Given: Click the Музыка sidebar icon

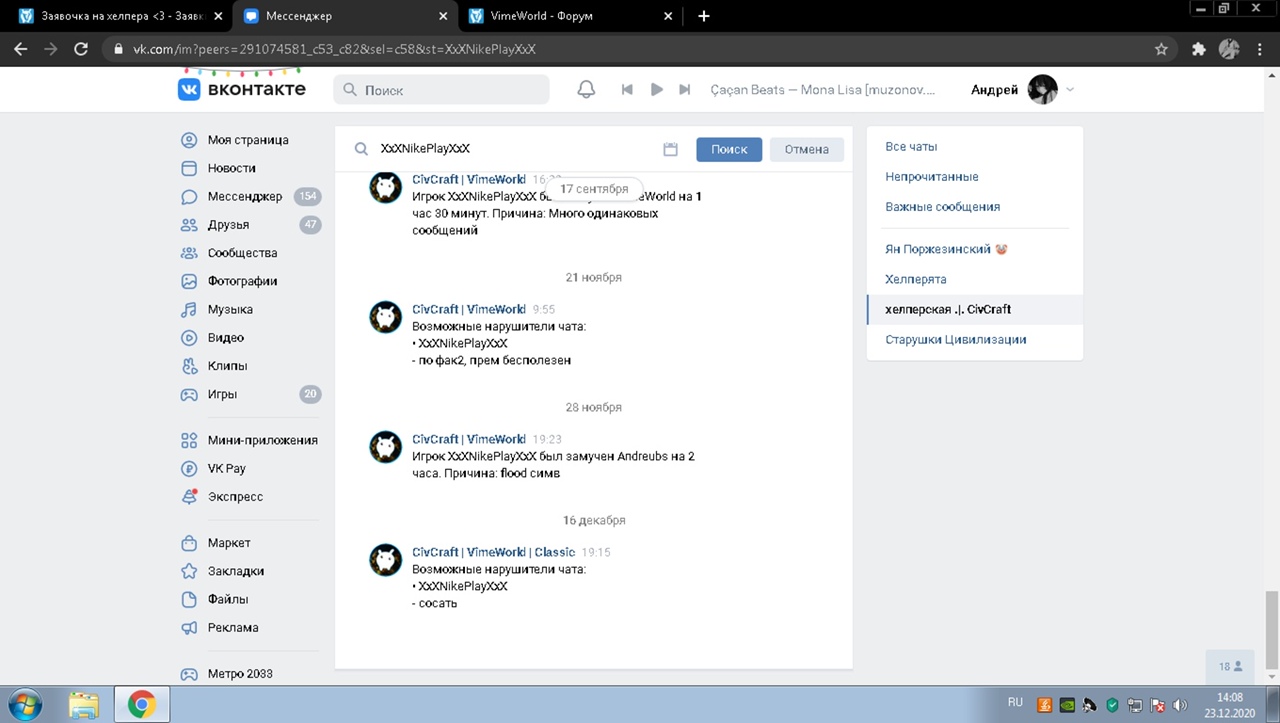Looking at the screenshot, I should coord(189,309).
